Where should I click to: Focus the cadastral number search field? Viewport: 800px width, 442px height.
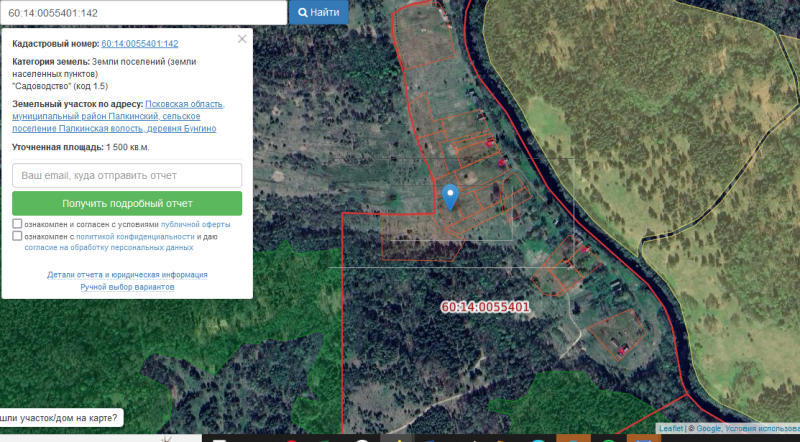pyautogui.click(x=143, y=13)
